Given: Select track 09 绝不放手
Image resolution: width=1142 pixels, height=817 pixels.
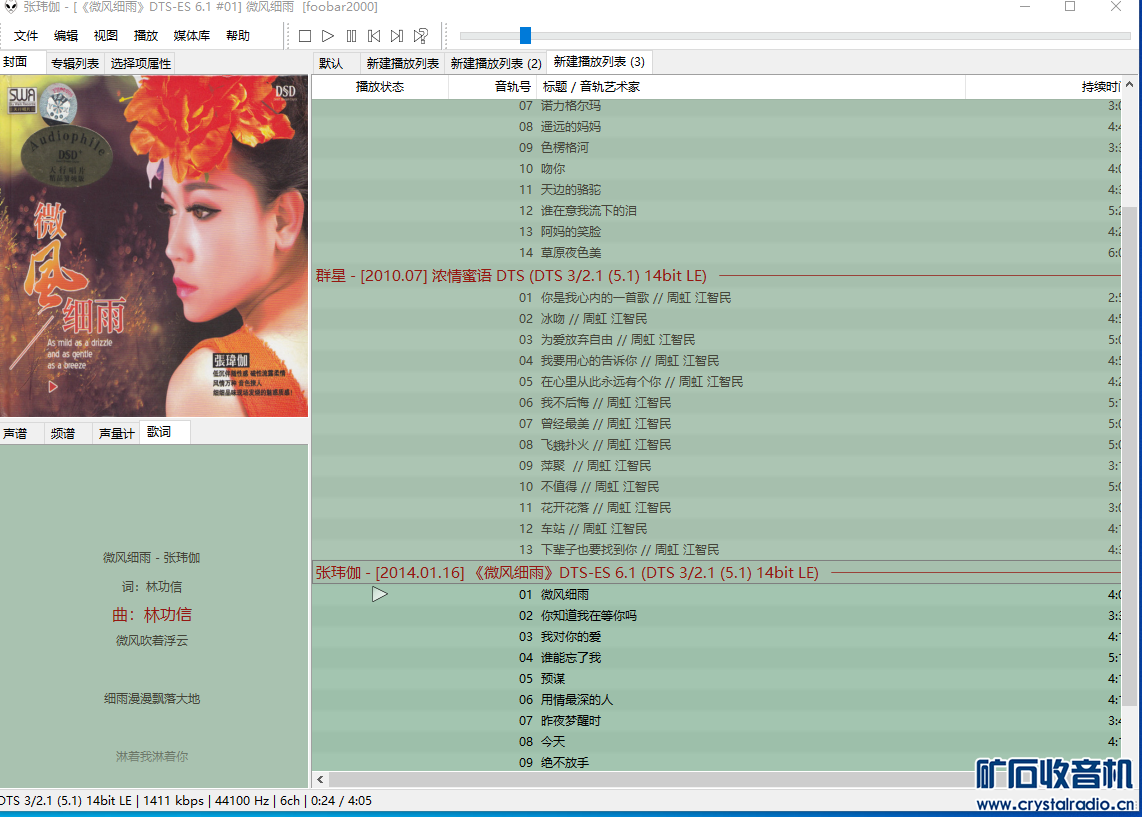Looking at the screenshot, I should (x=717, y=762).
